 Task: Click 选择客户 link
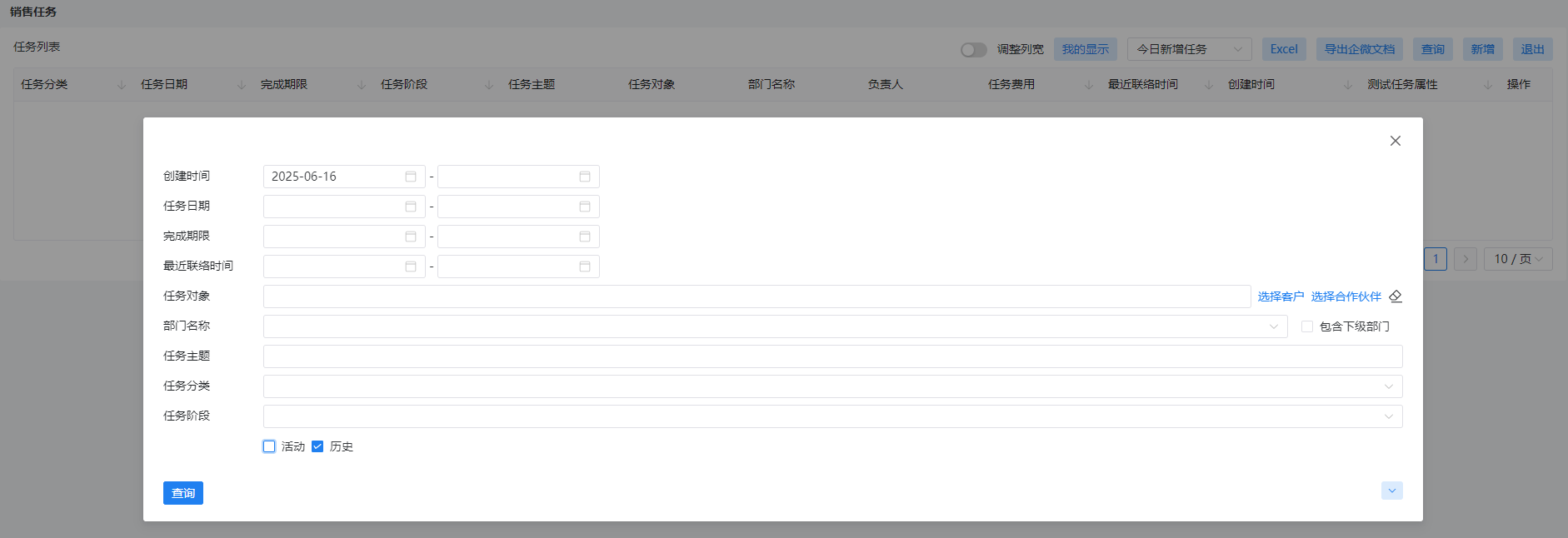pos(1281,296)
